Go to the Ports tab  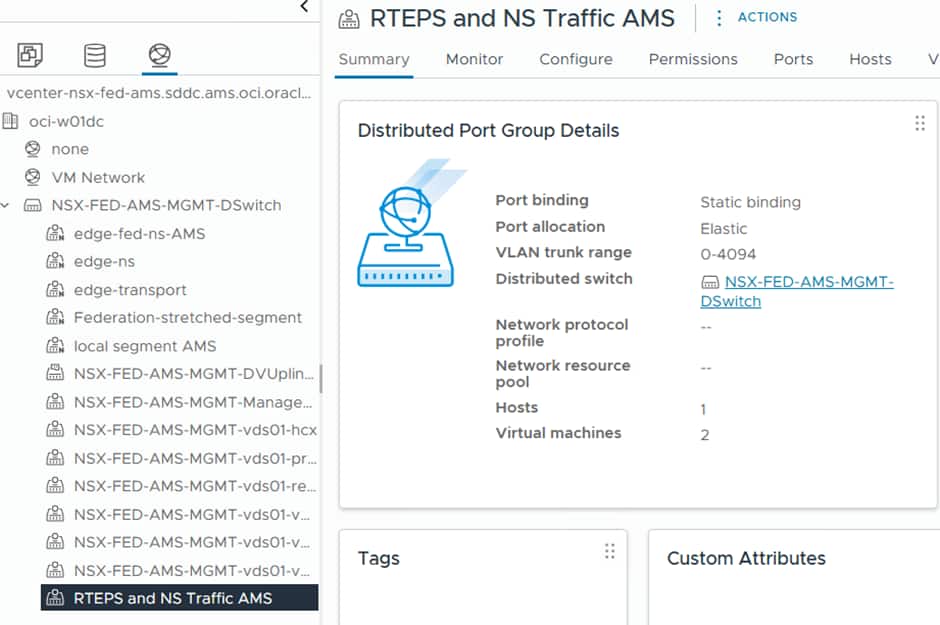tap(793, 59)
